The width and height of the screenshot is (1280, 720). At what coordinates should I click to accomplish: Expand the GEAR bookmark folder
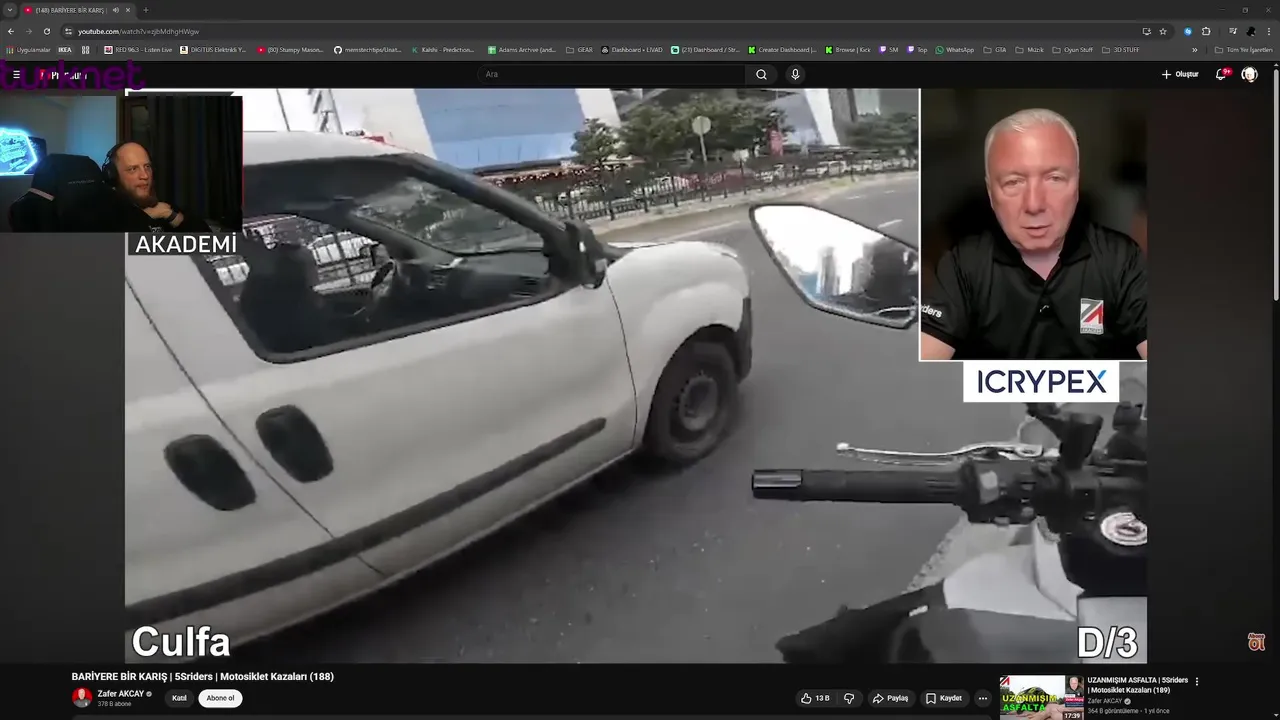coord(579,49)
